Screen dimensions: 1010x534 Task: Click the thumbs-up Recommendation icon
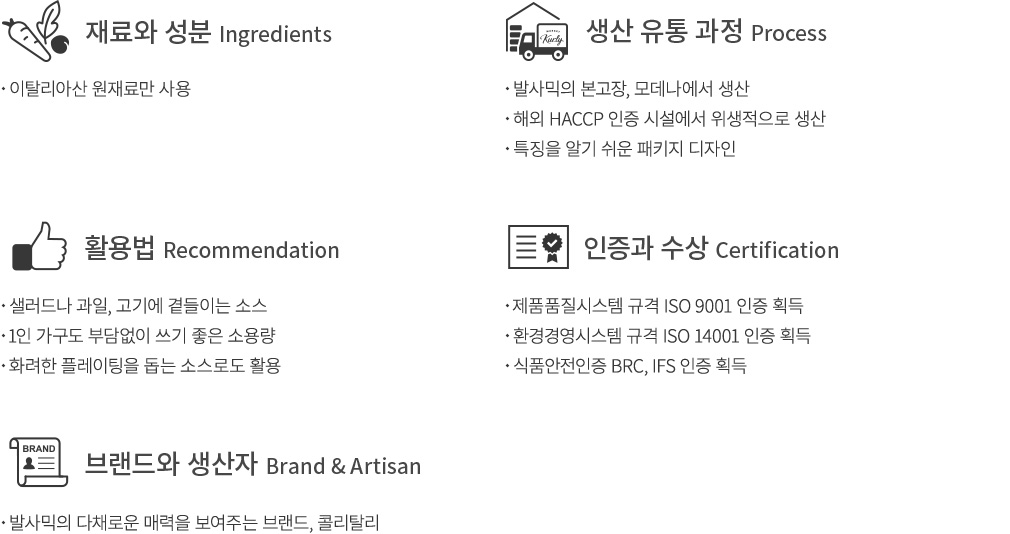(x=39, y=246)
